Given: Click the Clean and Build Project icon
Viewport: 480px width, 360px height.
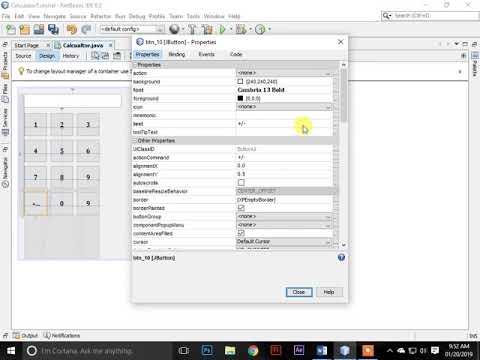Looking at the screenshot, I should (207, 30).
